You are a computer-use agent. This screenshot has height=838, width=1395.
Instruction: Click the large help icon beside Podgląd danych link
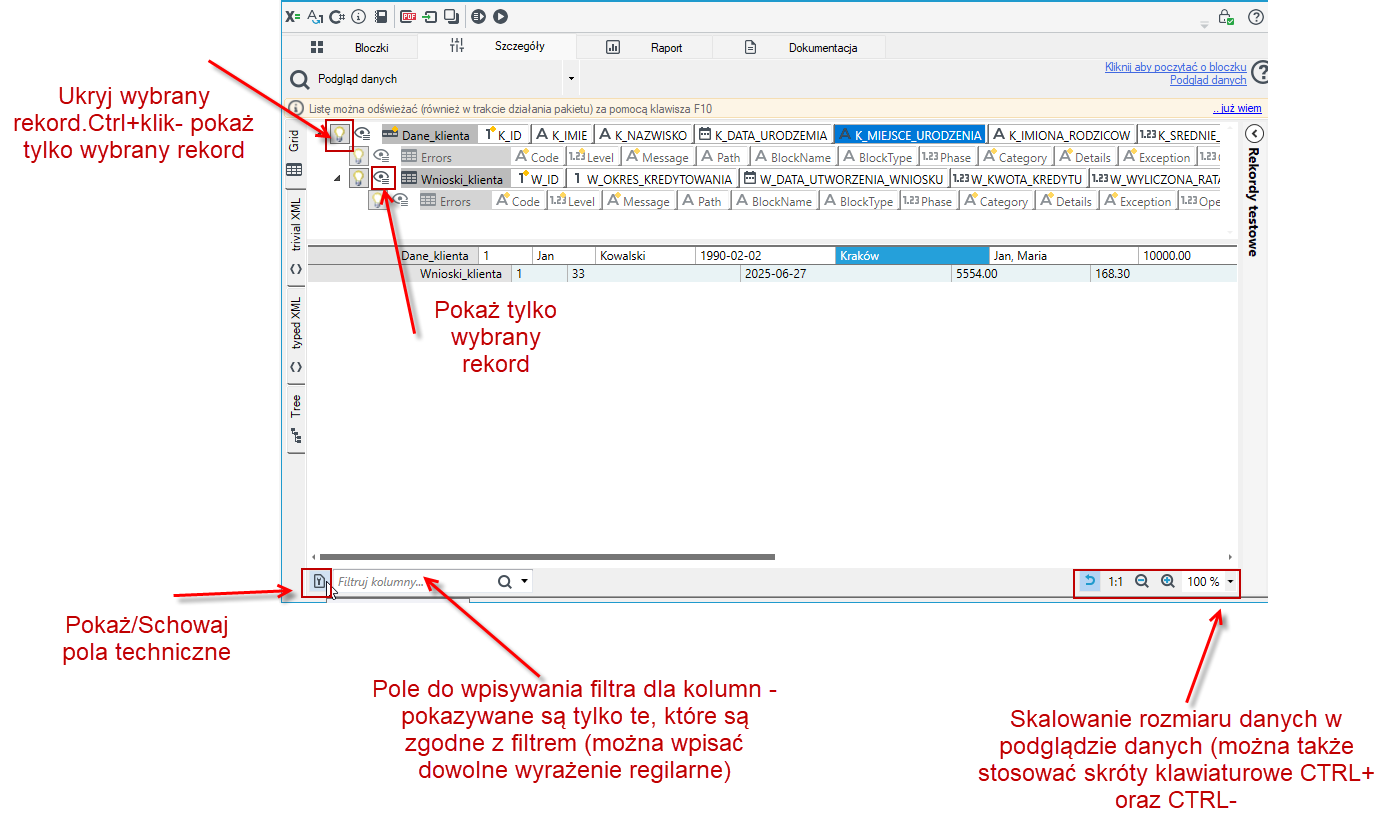click(1261, 72)
